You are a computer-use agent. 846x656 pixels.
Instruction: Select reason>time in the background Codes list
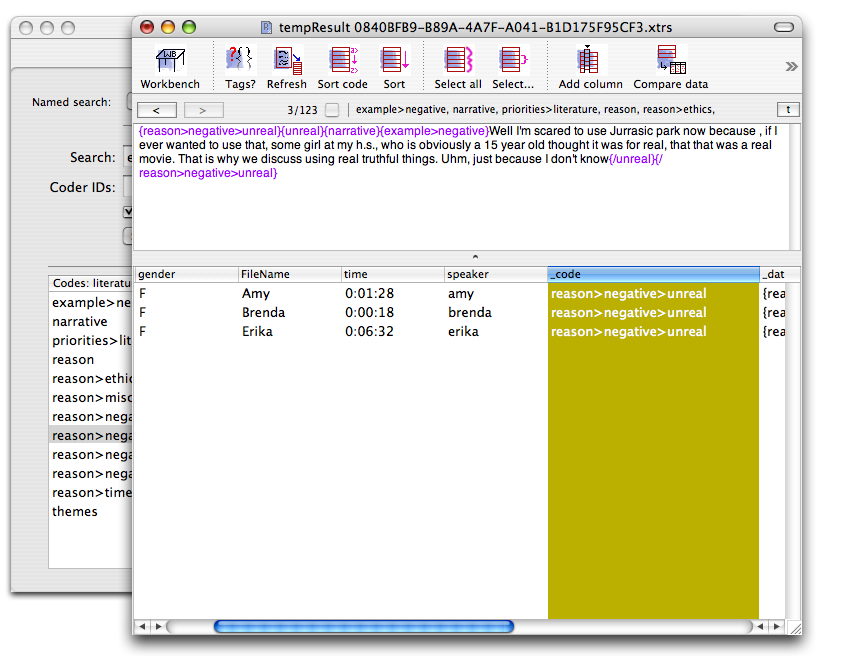tap(91, 493)
